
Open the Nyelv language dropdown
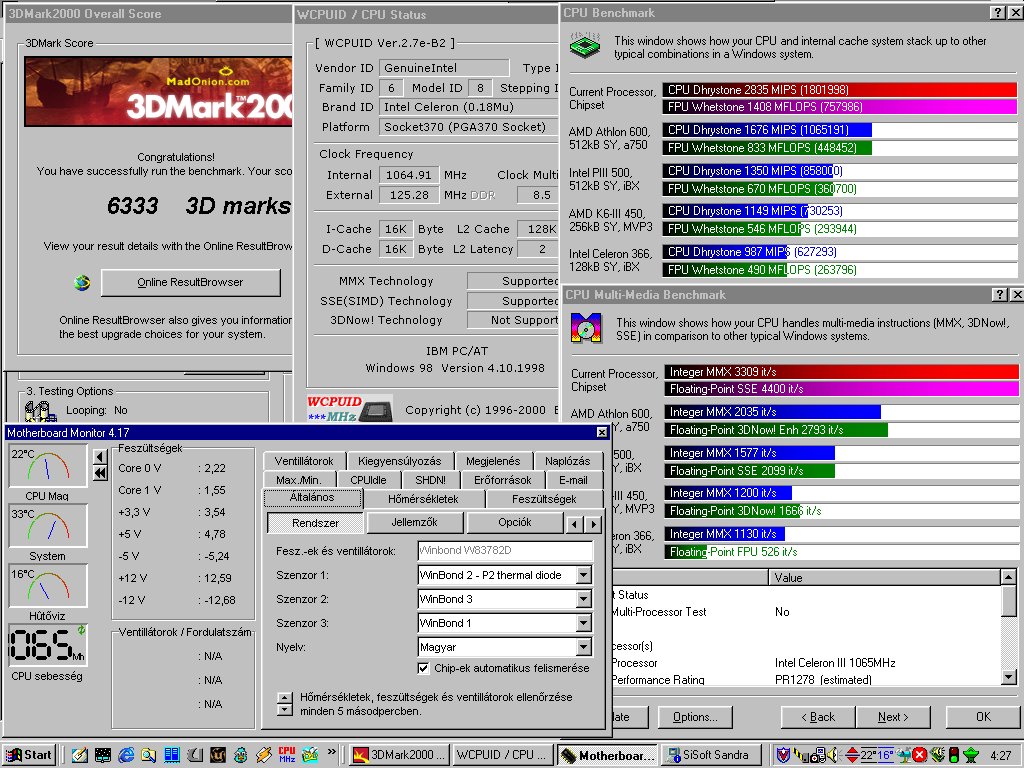click(x=584, y=647)
